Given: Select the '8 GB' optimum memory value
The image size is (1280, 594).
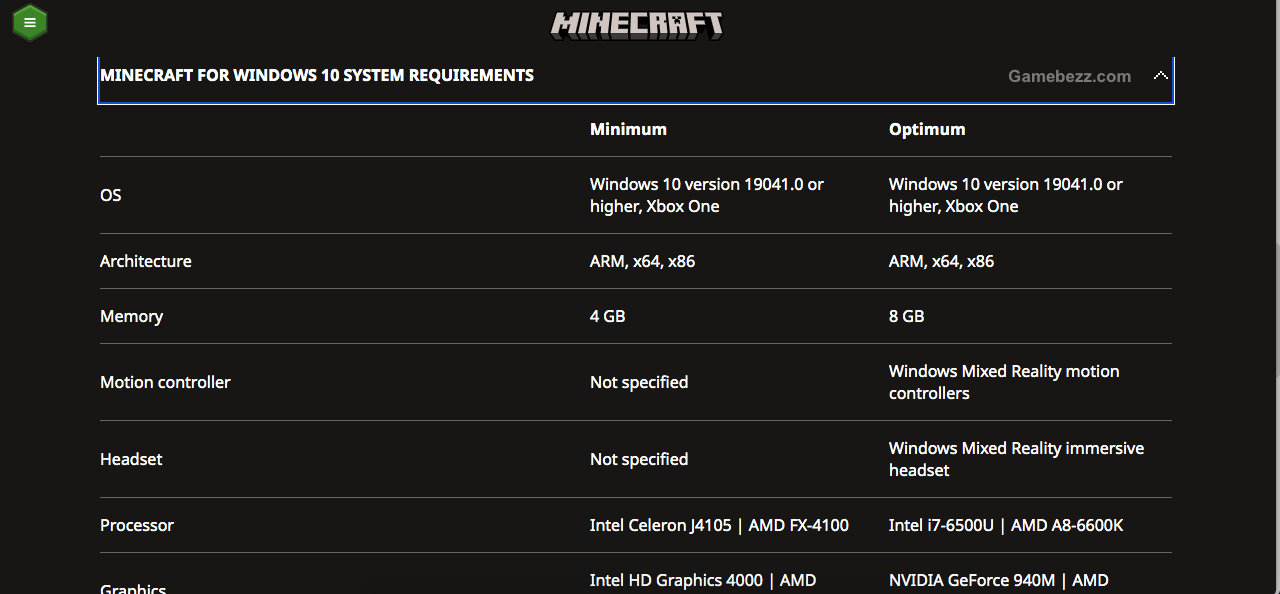Looking at the screenshot, I should coord(906,316).
